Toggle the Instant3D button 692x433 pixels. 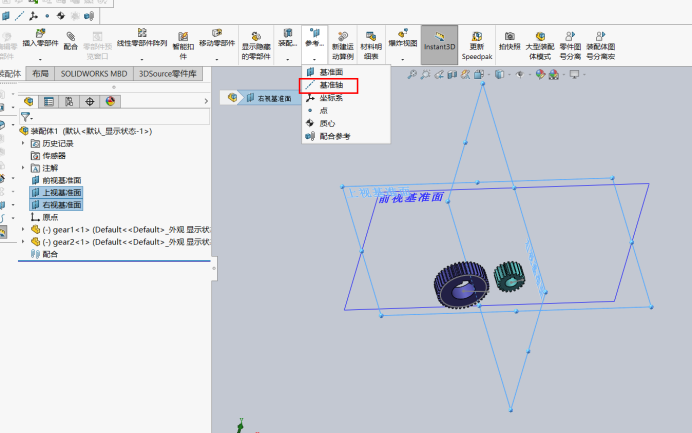tap(440, 45)
